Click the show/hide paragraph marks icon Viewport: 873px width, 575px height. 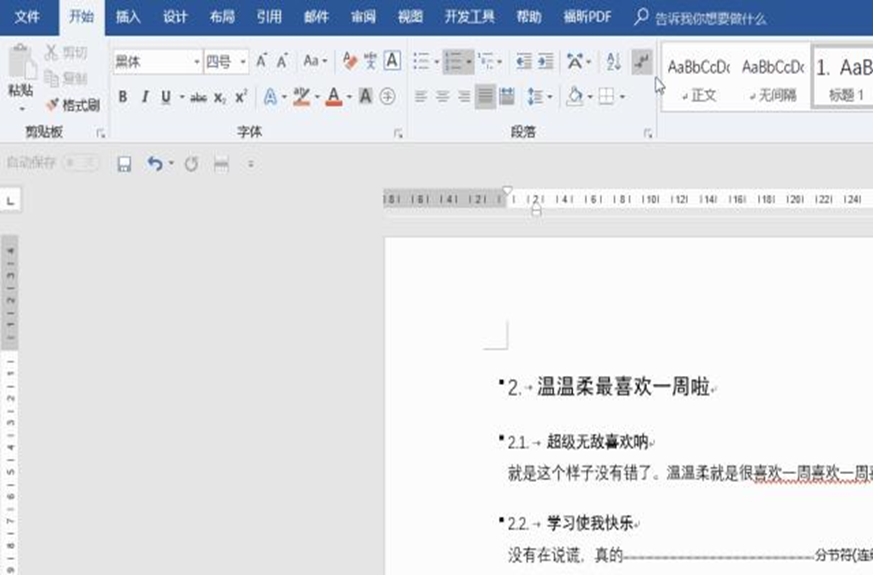tap(641, 62)
